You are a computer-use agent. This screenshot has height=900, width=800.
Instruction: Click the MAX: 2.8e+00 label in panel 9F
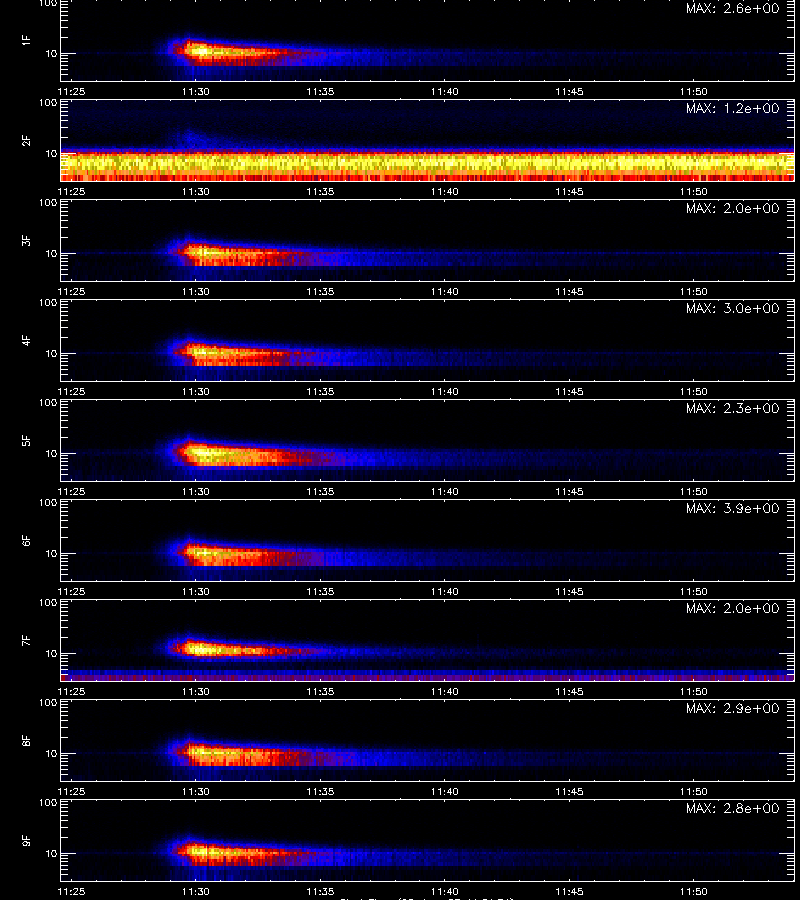tap(733, 809)
